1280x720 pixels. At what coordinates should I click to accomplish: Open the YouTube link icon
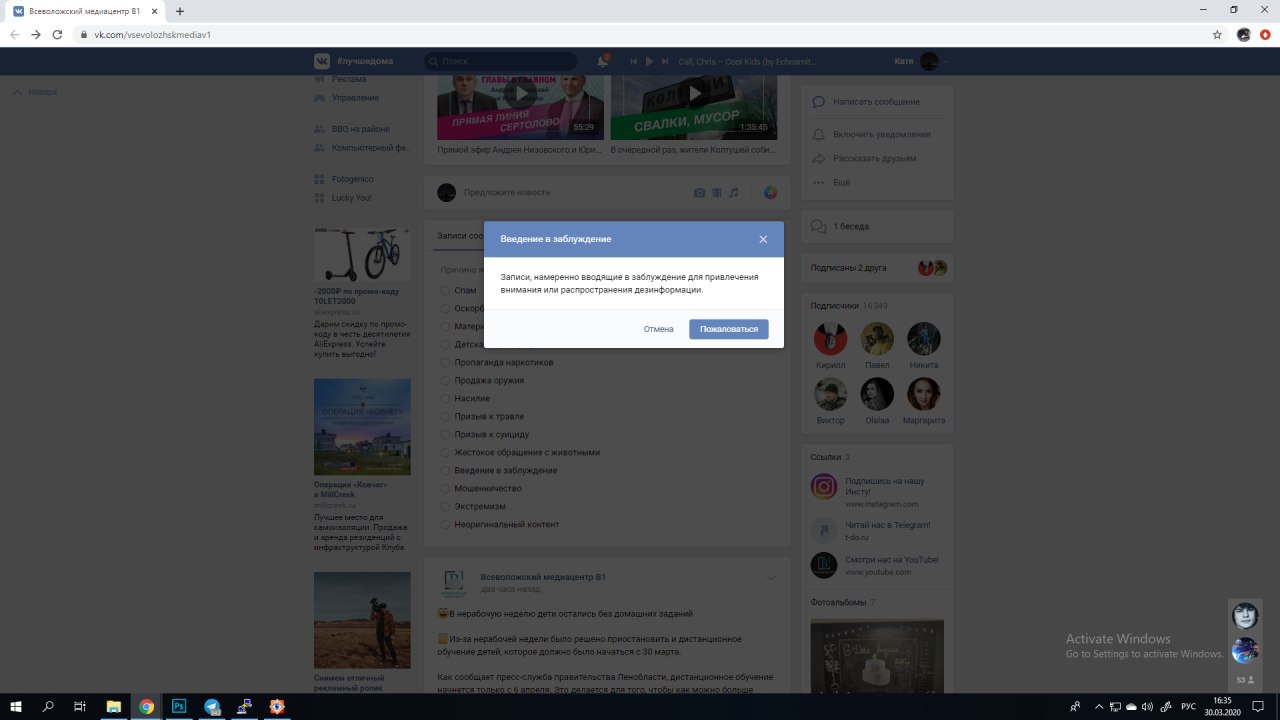824,565
